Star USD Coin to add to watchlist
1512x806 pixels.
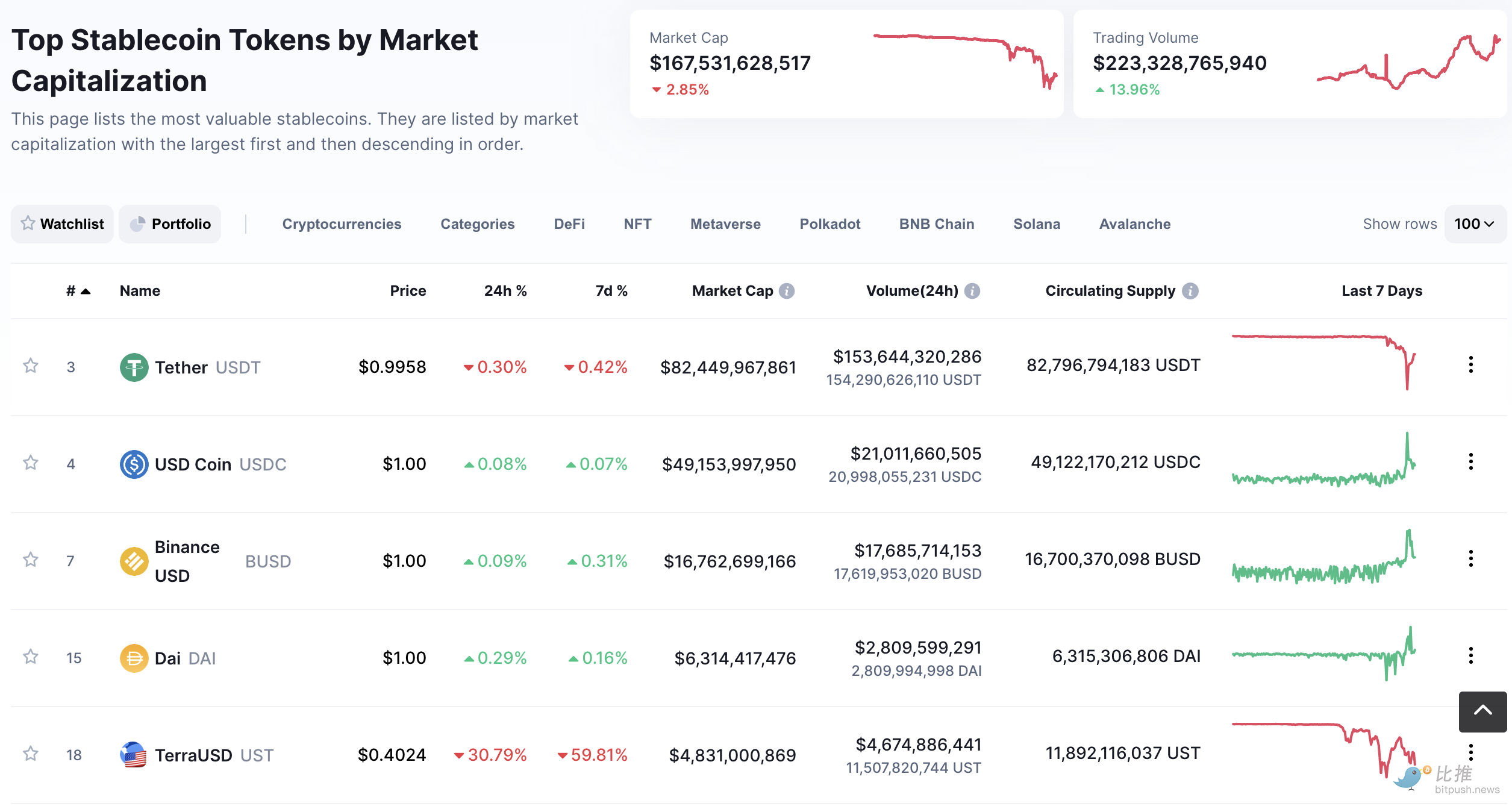31,463
